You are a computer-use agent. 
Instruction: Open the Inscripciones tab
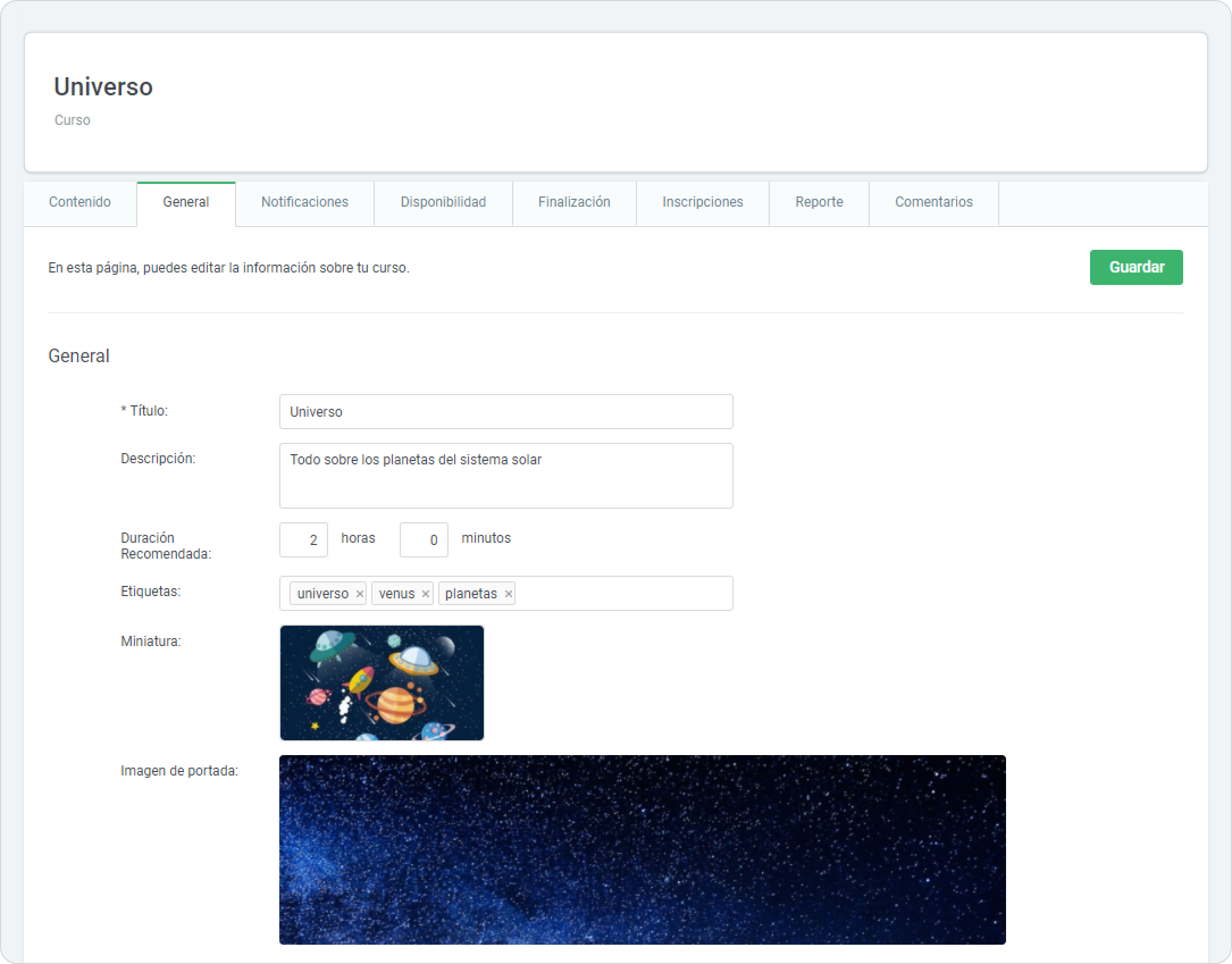click(x=702, y=202)
